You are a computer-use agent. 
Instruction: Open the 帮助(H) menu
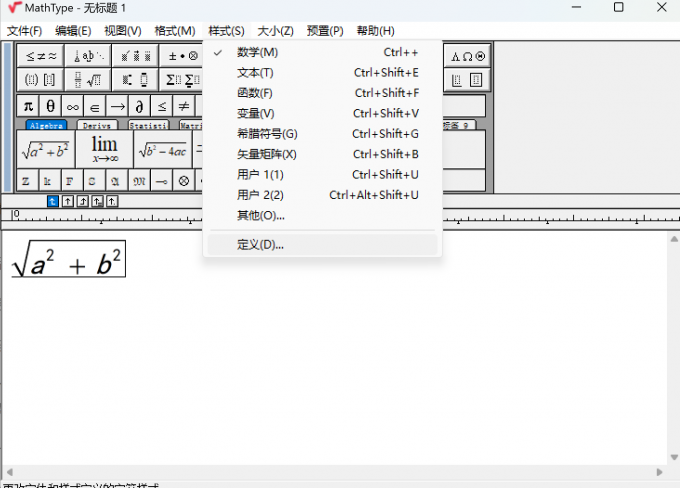[376, 31]
